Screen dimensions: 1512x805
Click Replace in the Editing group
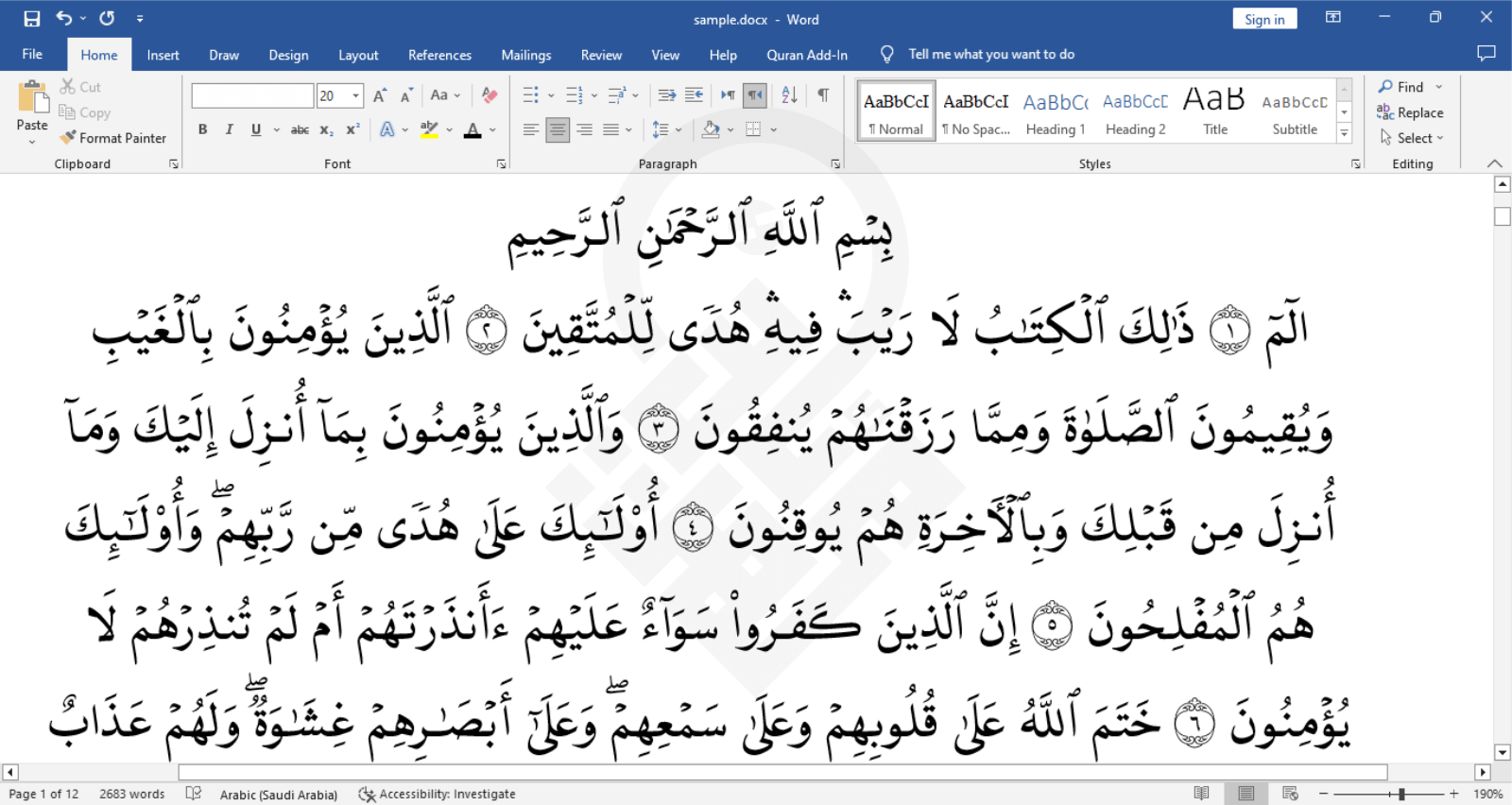pyautogui.click(x=1410, y=112)
